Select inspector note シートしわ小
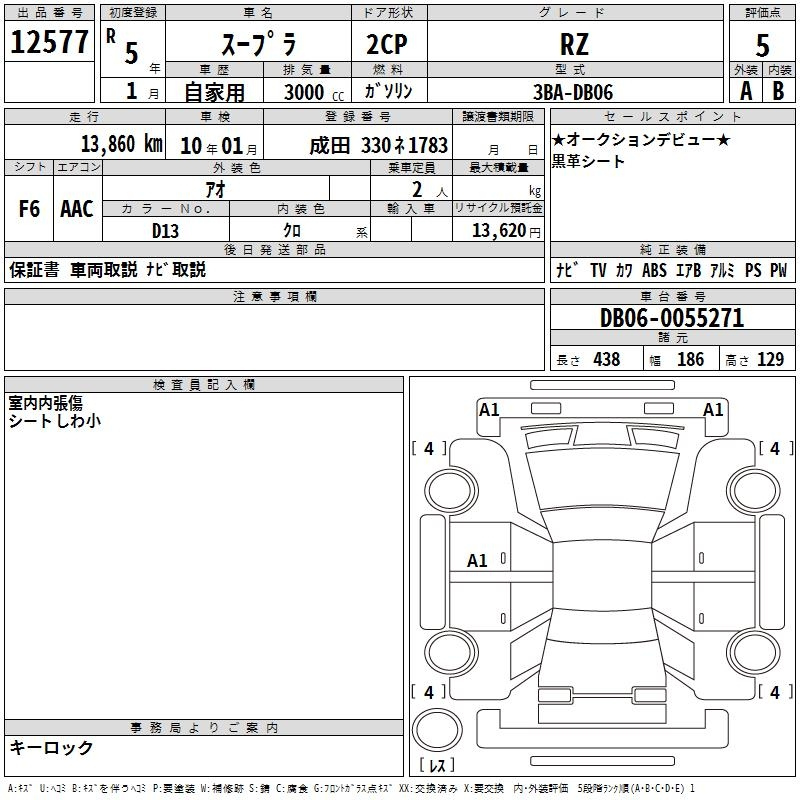This screenshot has height=800, width=800. tap(55, 421)
